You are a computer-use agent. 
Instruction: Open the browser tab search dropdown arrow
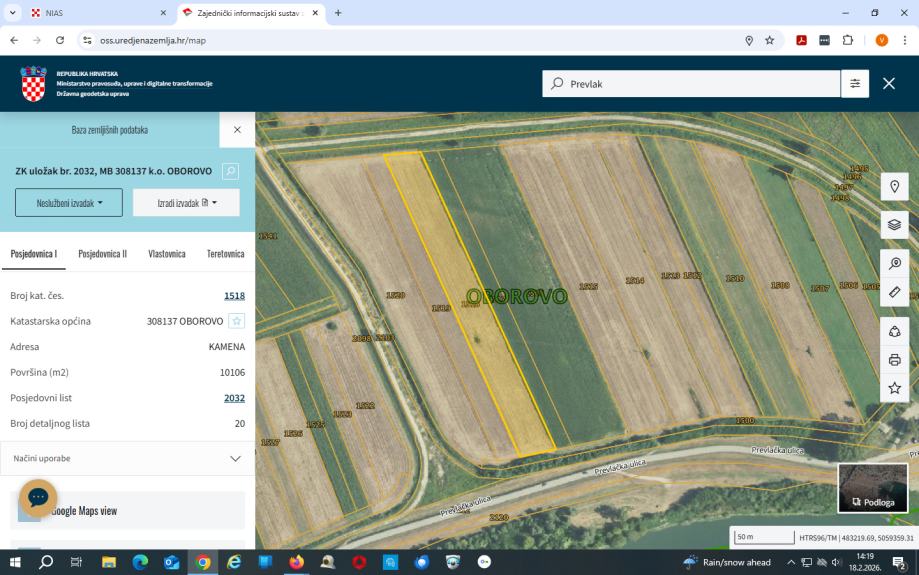tap(12, 12)
